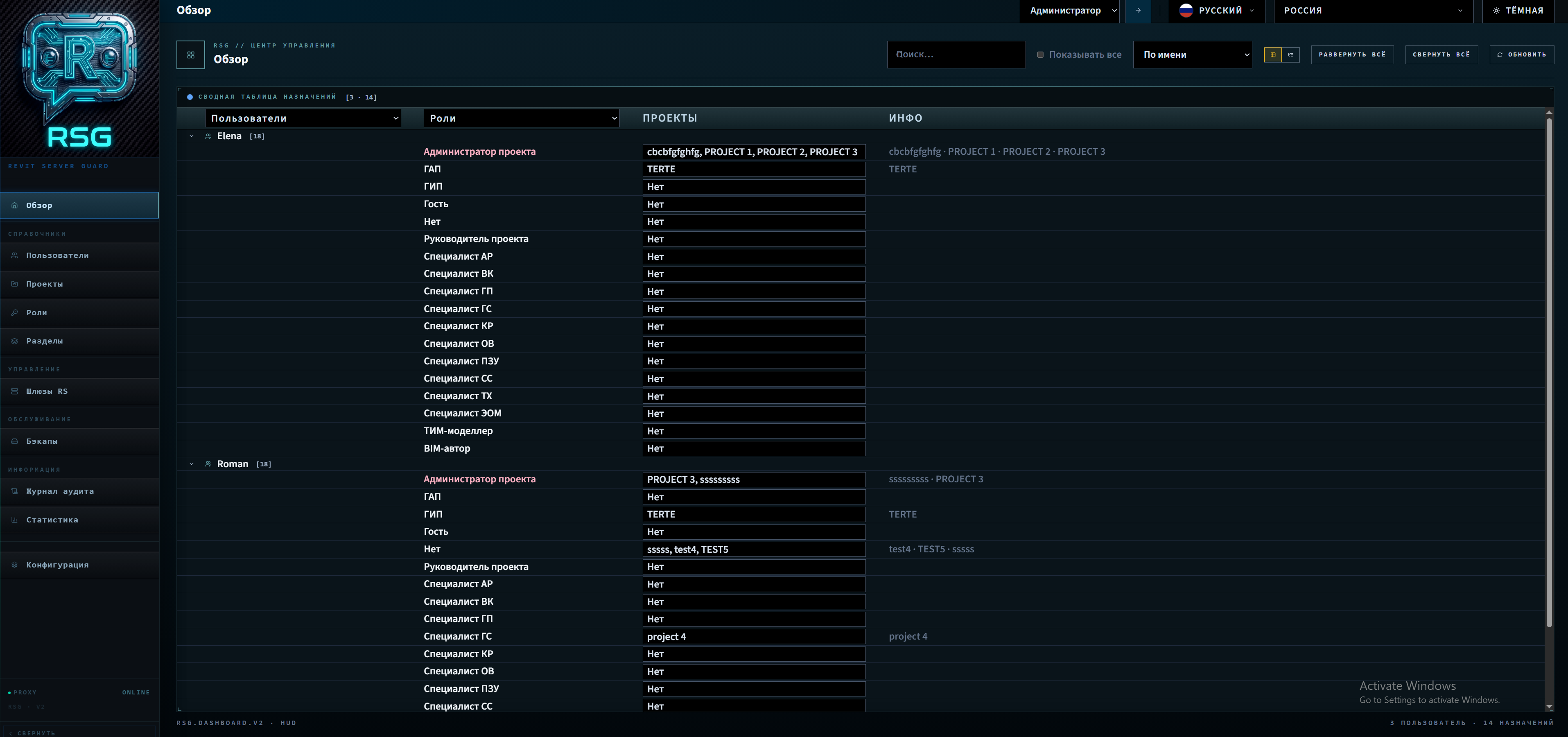Click ОБНОВИТЬ to refresh the table
Image resolution: width=1568 pixels, height=737 pixels.
pyautogui.click(x=1522, y=54)
